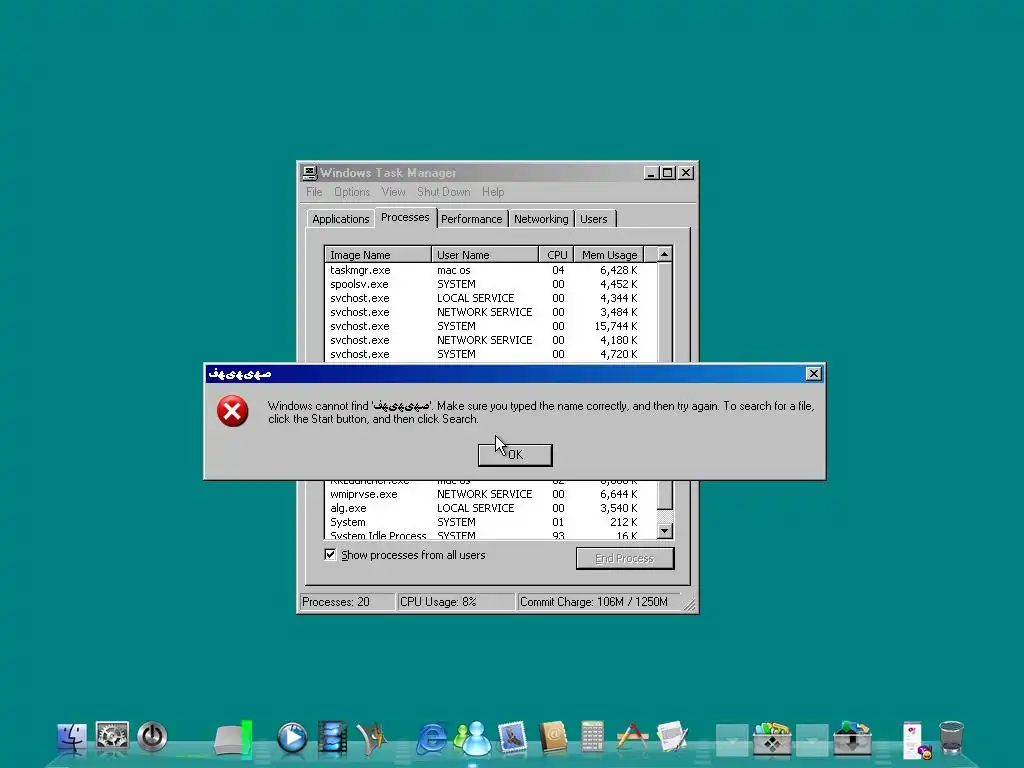Open the View menu
Viewport: 1024px width, 768px height.
click(393, 192)
